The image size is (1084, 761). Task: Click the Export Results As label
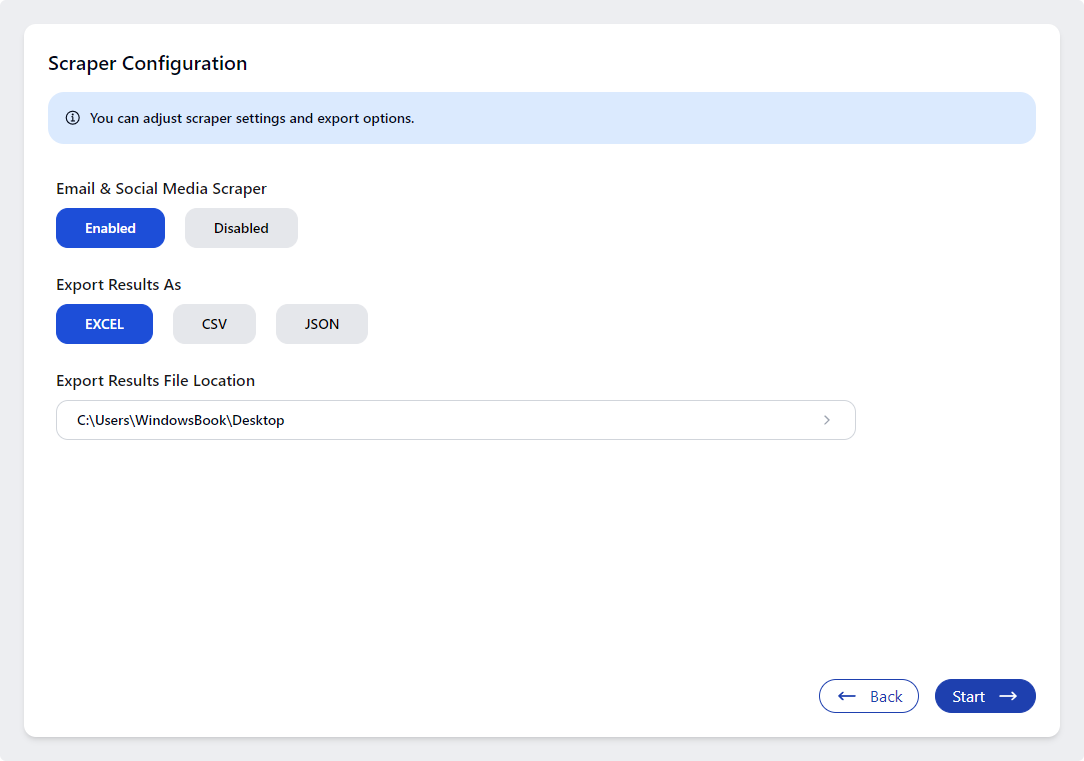tap(118, 284)
